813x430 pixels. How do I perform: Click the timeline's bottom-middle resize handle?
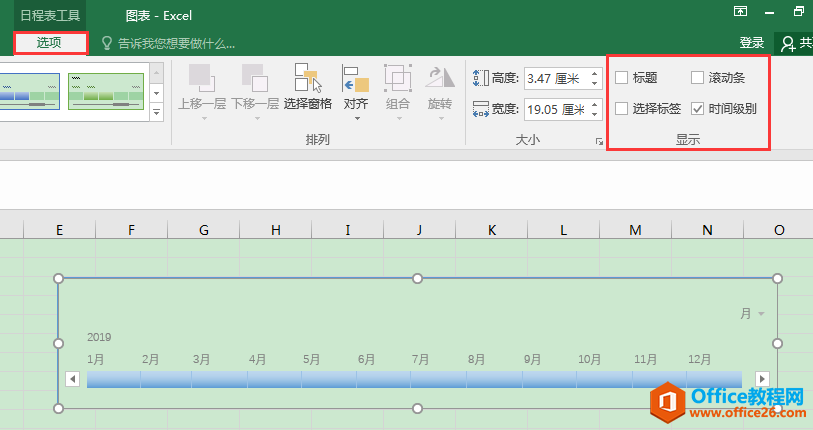tap(417, 409)
